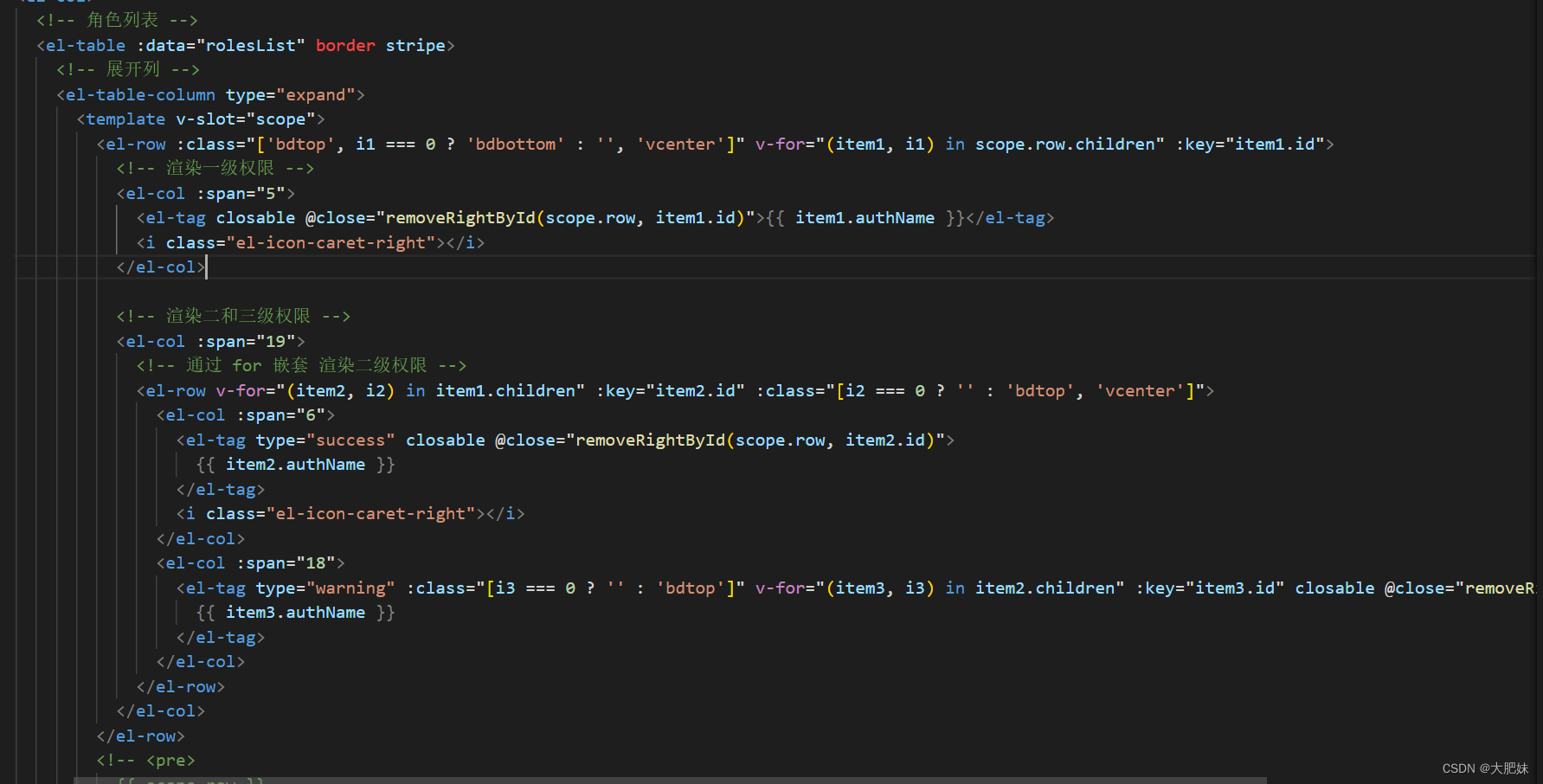Click 'scope.row.children' in first v-for

pyautogui.click(x=1064, y=144)
